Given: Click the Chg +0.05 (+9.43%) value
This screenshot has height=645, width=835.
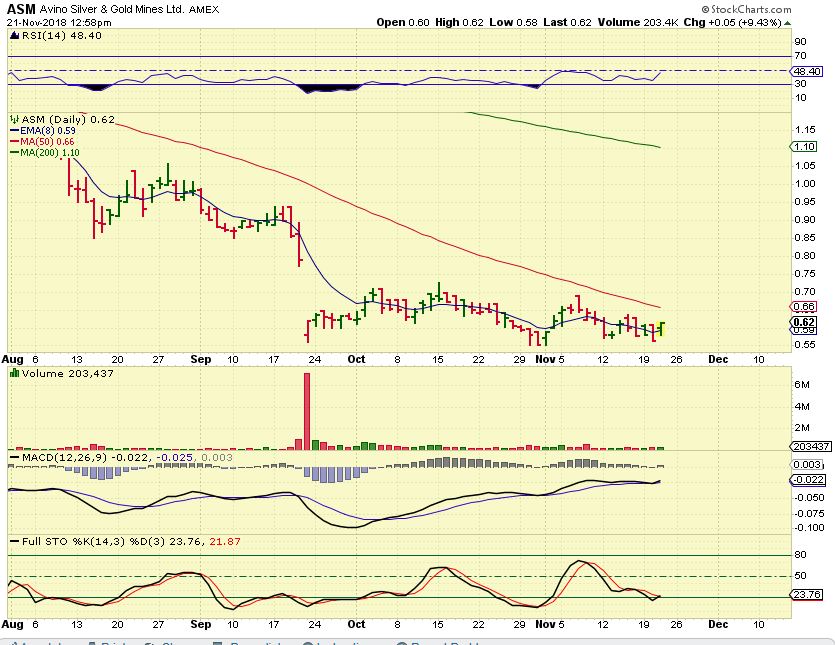Looking at the screenshot, I should point(733,22).
